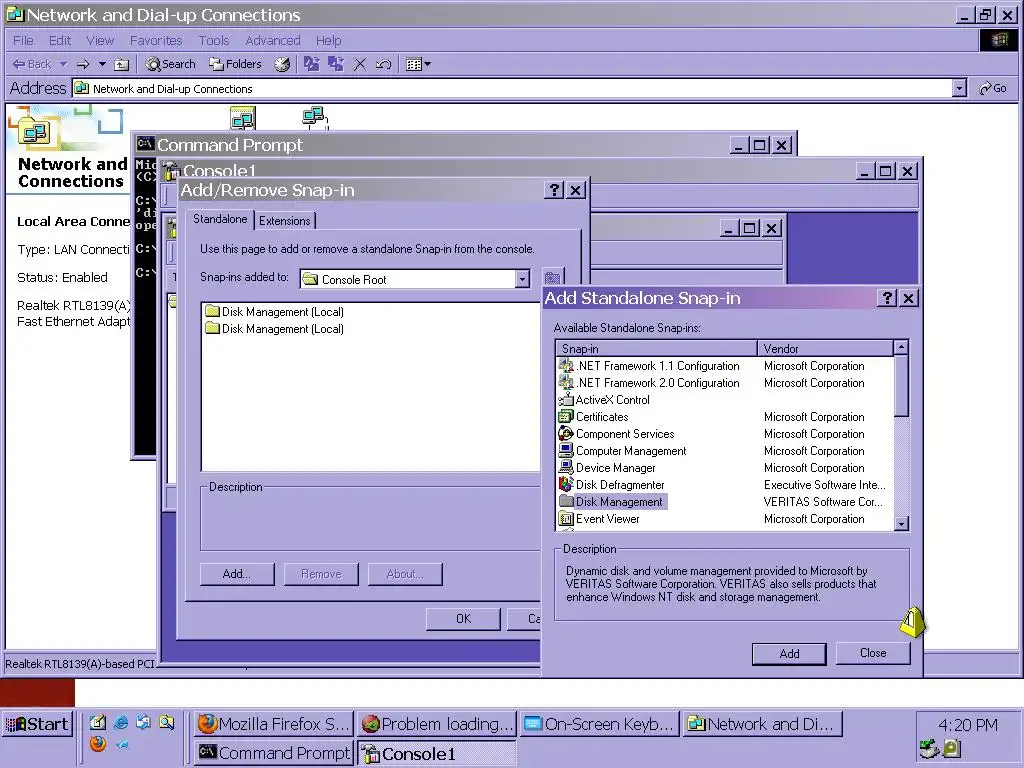The image size is (1024, 768).
Task: Select Computer Management snap-in
Action: [x=622, y=451]
